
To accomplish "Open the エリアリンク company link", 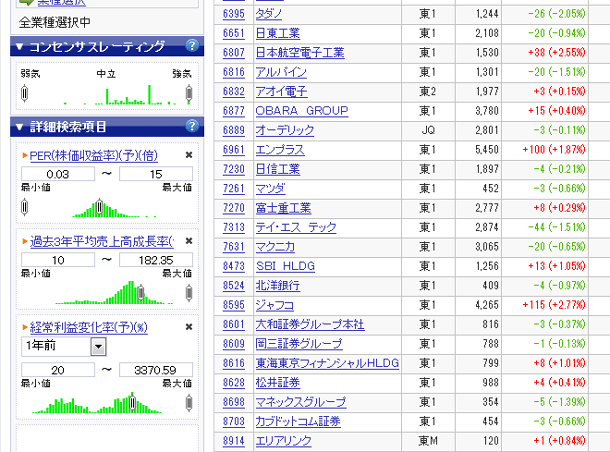I will [284, 441].
